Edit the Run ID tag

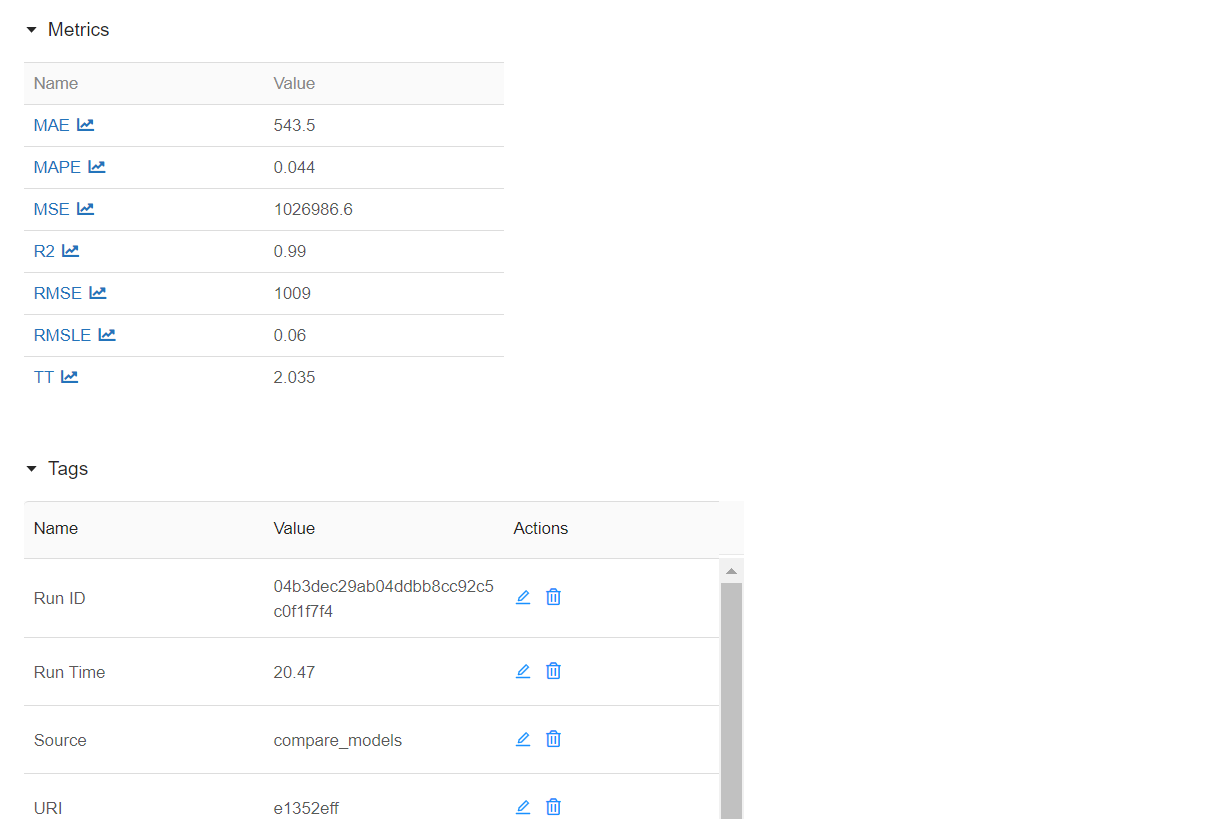click(523, 597)
